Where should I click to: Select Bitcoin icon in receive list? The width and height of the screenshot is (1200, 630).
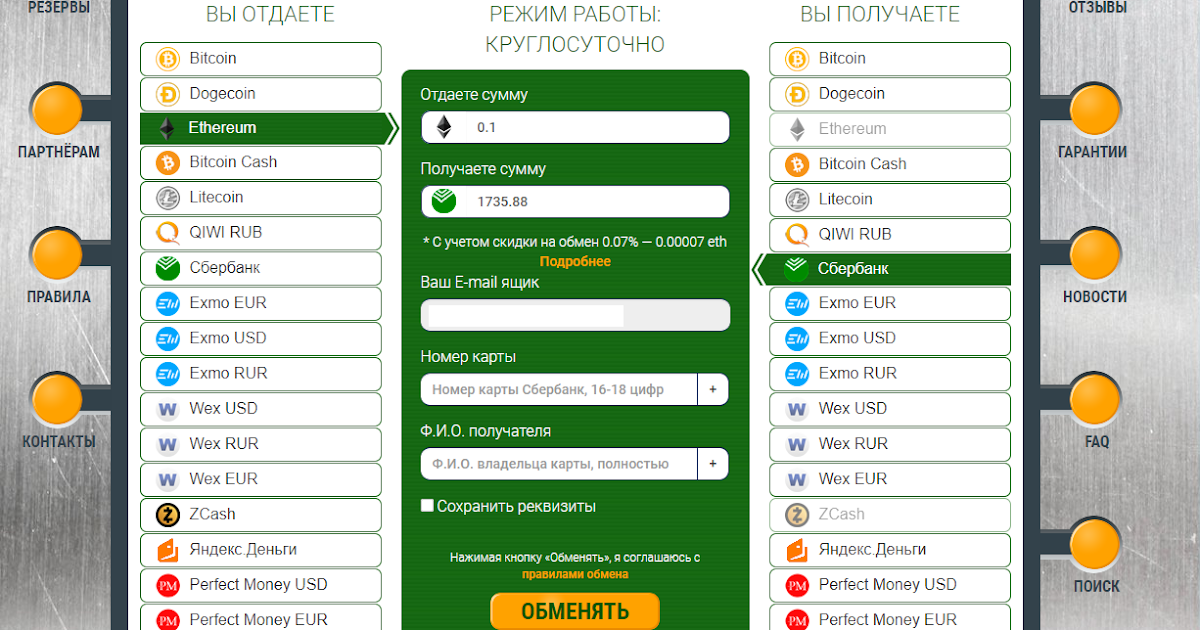click(x=797, y=59)
